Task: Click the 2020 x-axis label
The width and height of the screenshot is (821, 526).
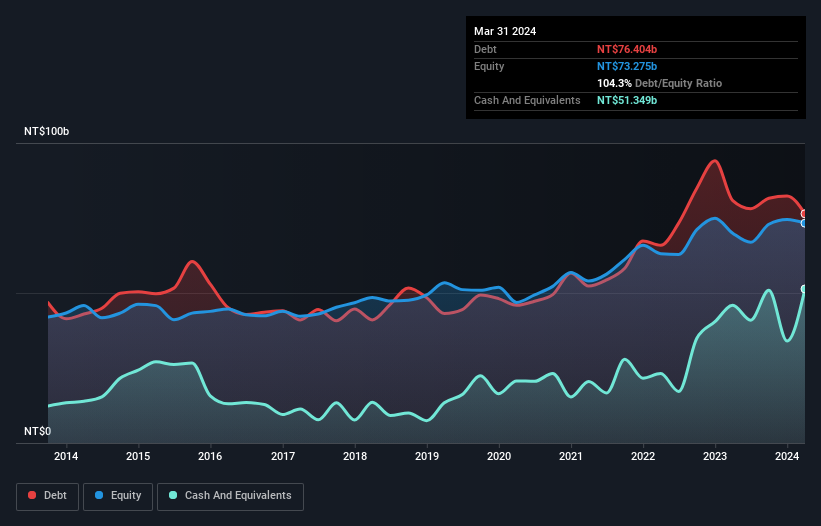Action: (x=499, y=456)
